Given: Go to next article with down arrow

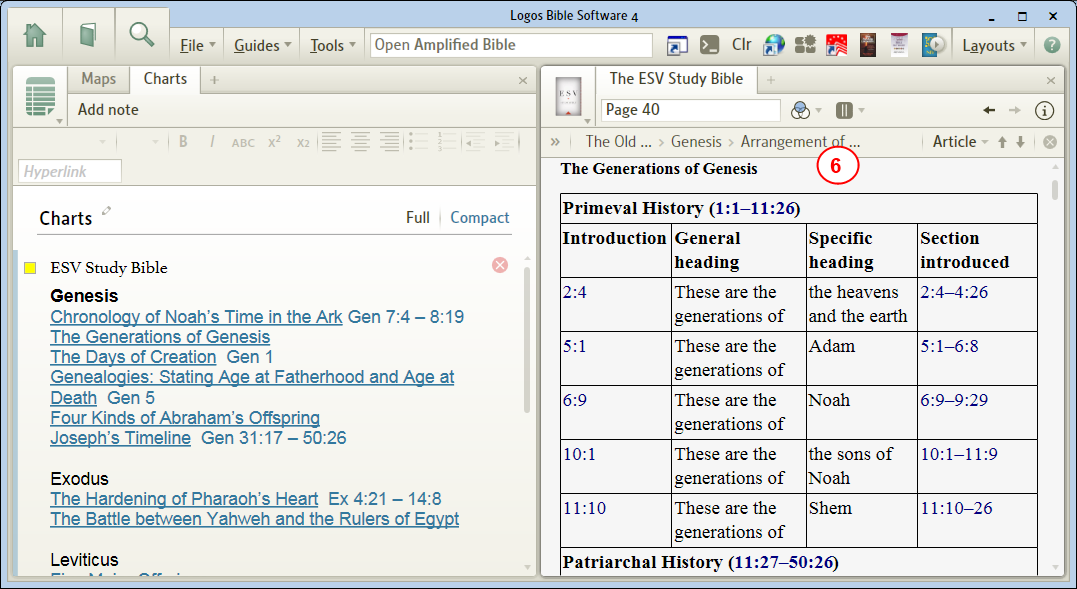Looking at the screenshot, I should tap(1021, 142).
